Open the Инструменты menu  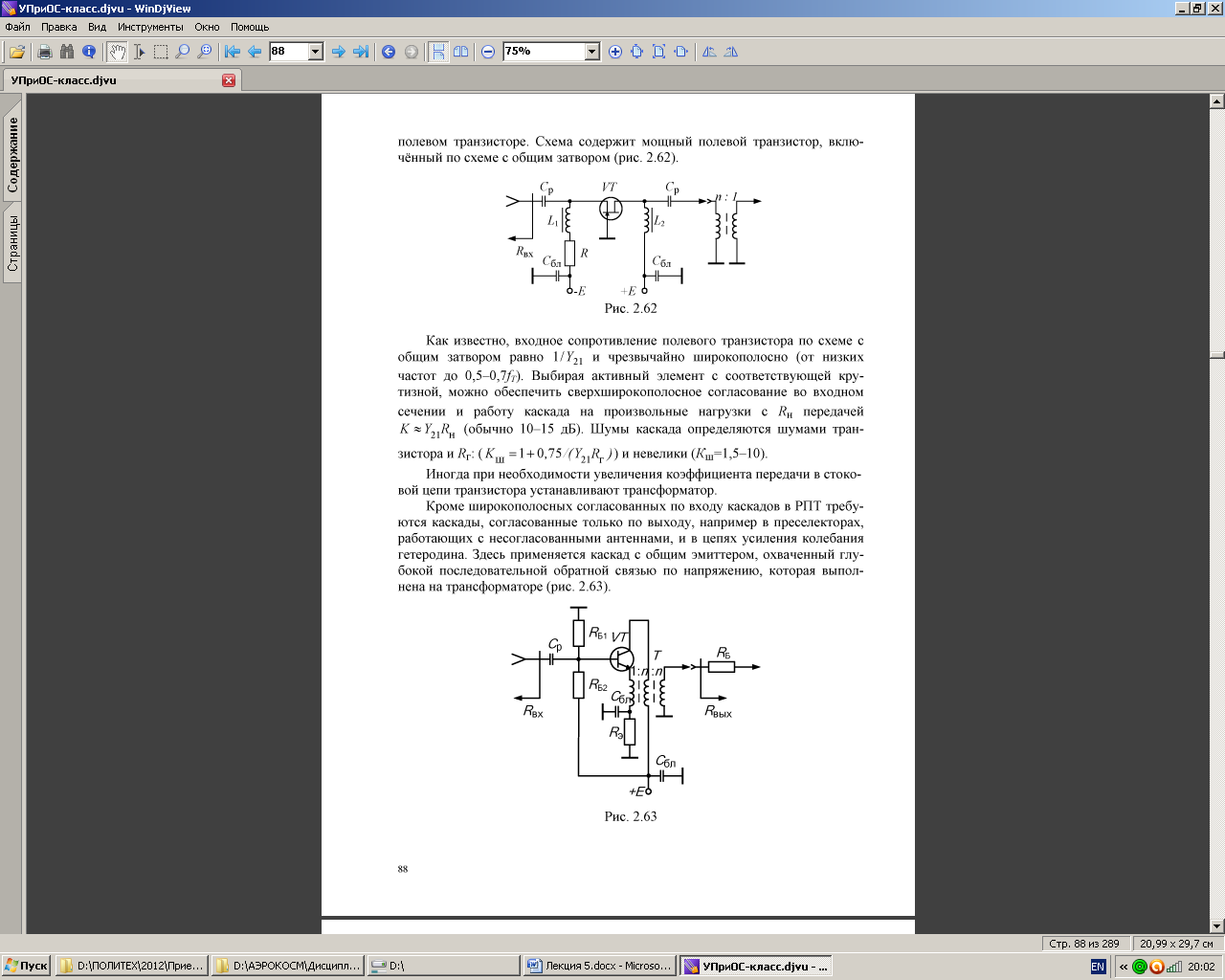click(x=150, y=27)
